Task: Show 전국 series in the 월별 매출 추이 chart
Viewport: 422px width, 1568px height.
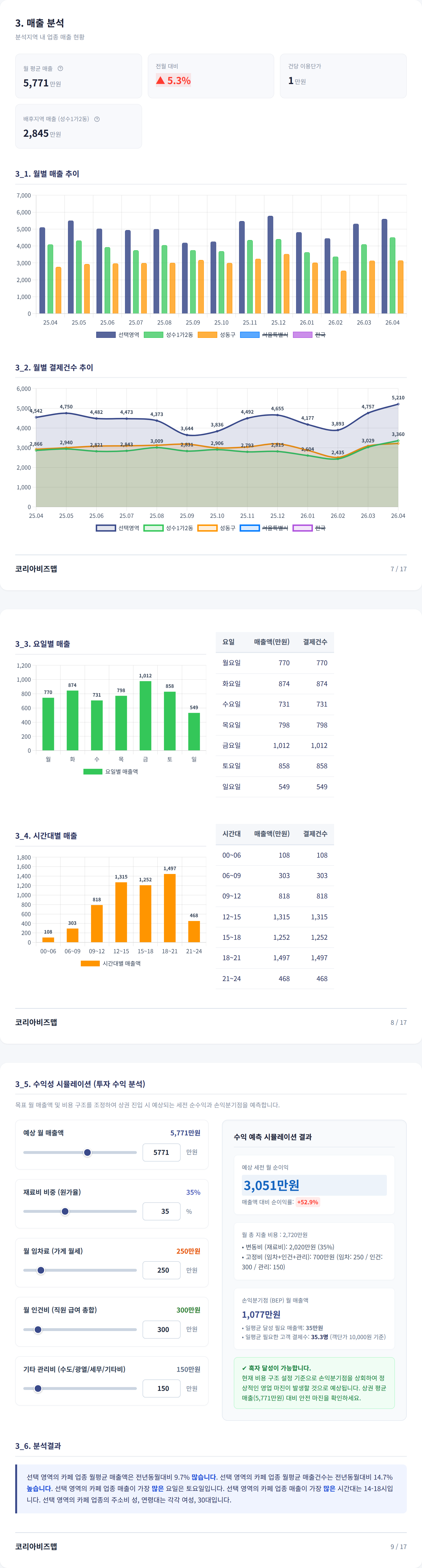Action: point(309,335)
